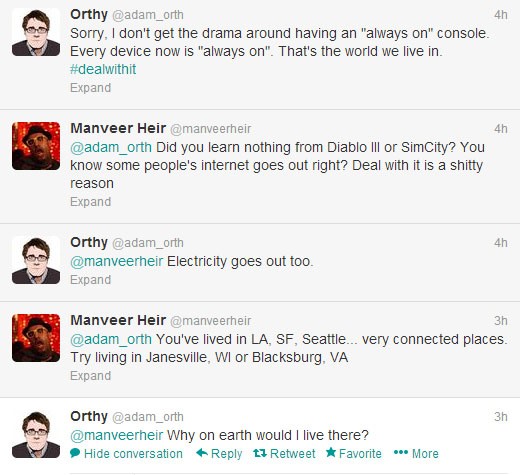
Task: Open Orthy's avatar on the first tweet
Action: (36, 32)
